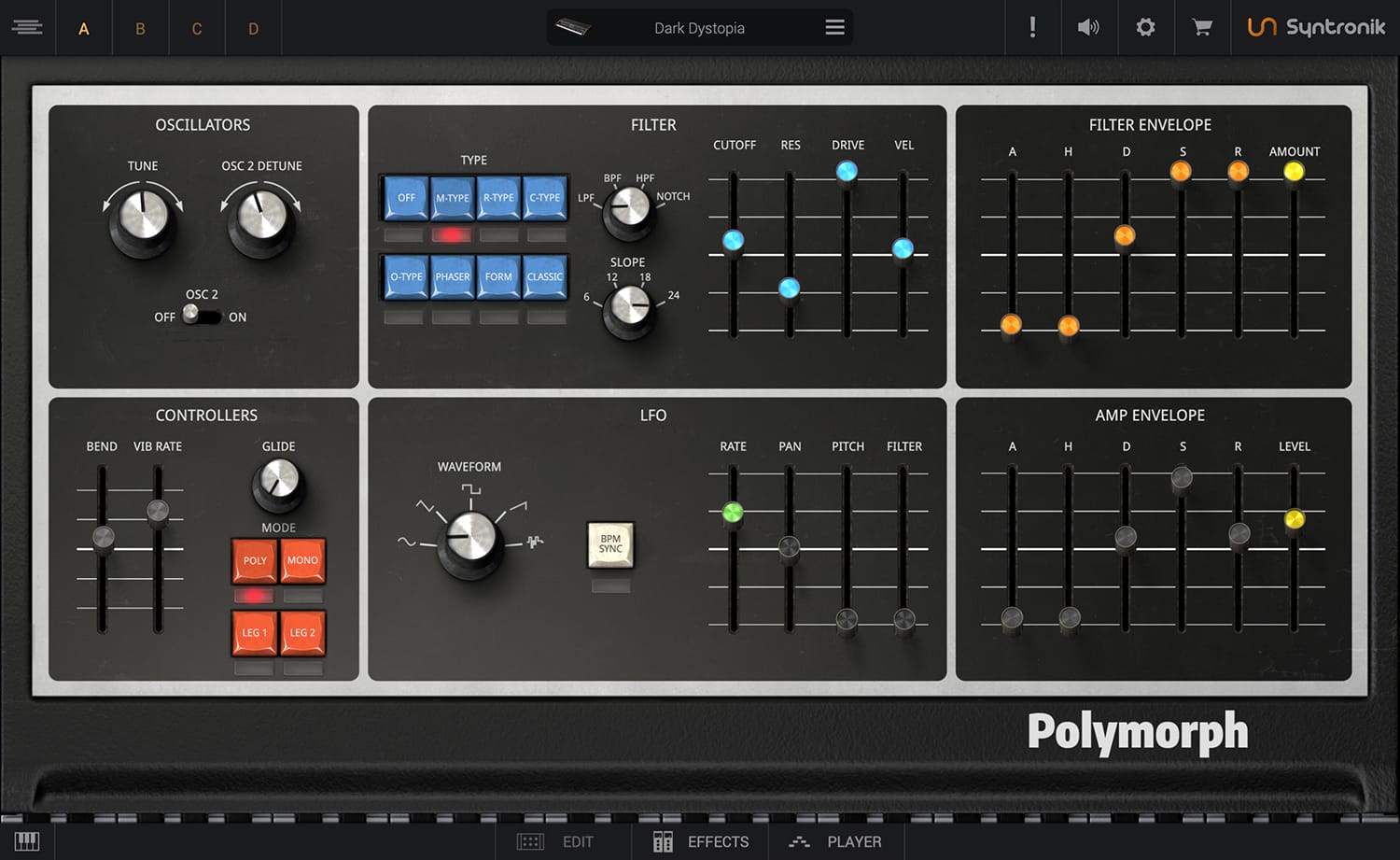Viewport: 1400px width, 860px height.
Task: Click the Syntronik logo
Action: (1316, 28)
